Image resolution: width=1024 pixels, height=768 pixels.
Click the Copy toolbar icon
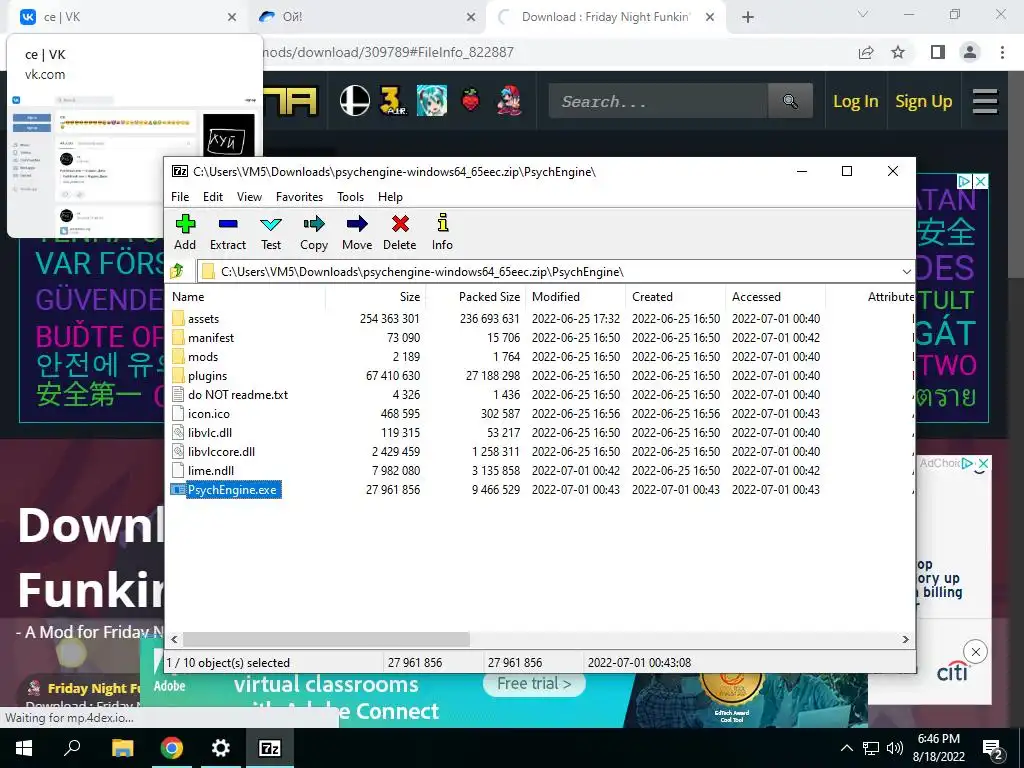point(314,224)
